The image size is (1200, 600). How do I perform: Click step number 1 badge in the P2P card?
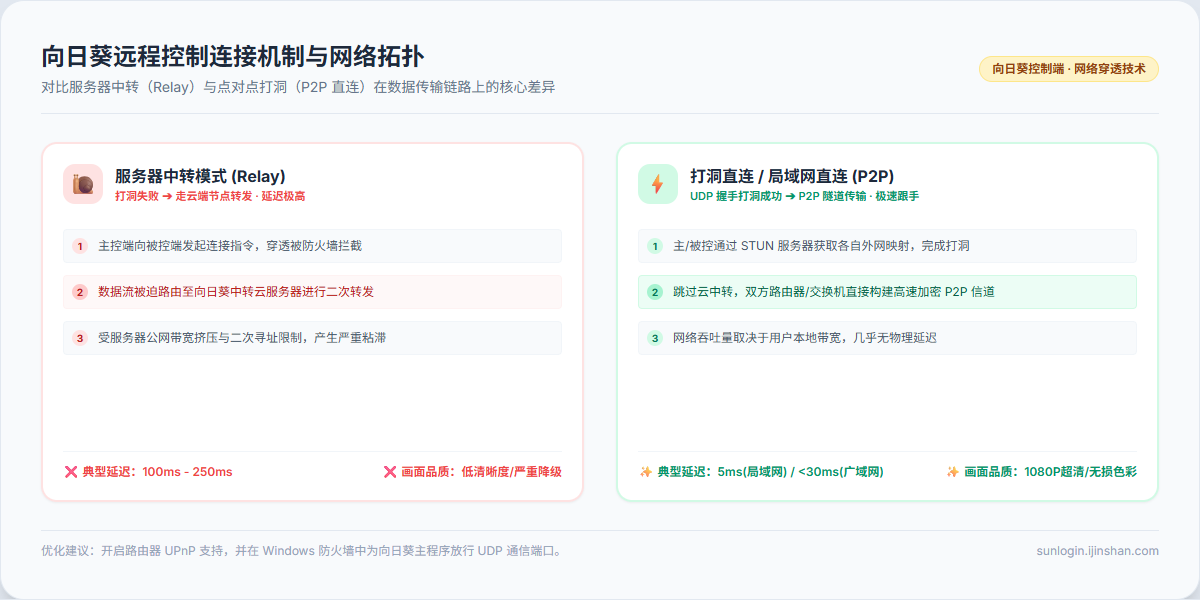point(655,246)
